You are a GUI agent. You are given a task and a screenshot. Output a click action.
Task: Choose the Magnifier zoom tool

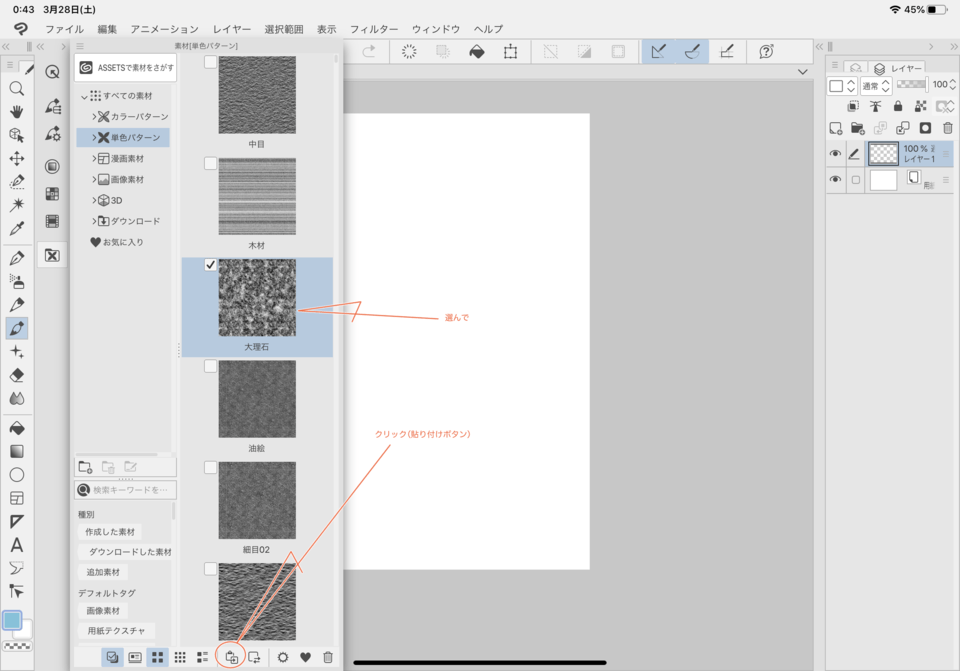tap(17, 89)
